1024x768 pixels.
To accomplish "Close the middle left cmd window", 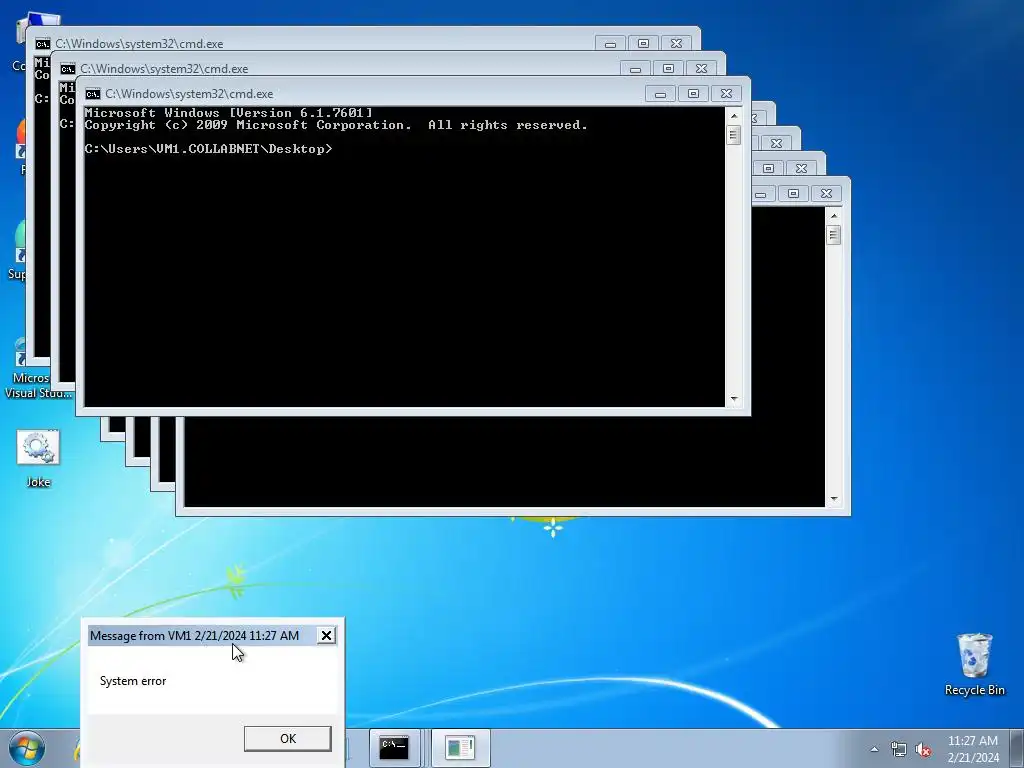I will (x=701, y=69).
